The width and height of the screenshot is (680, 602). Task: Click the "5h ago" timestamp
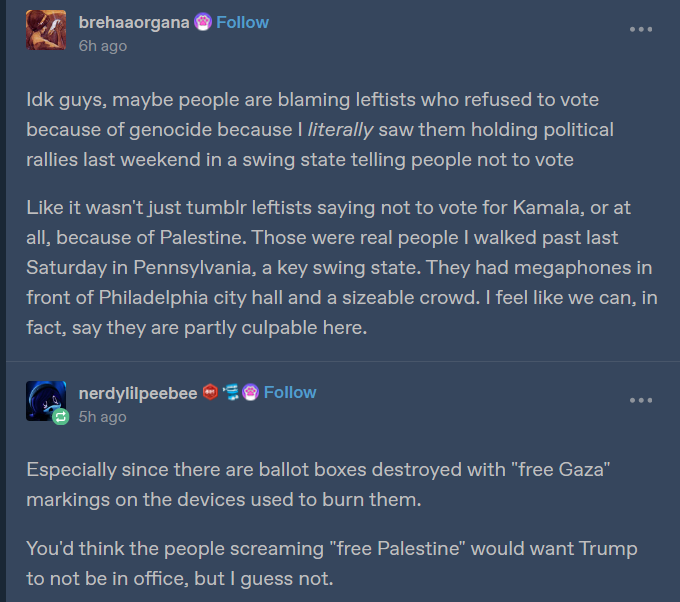[102, 416]
